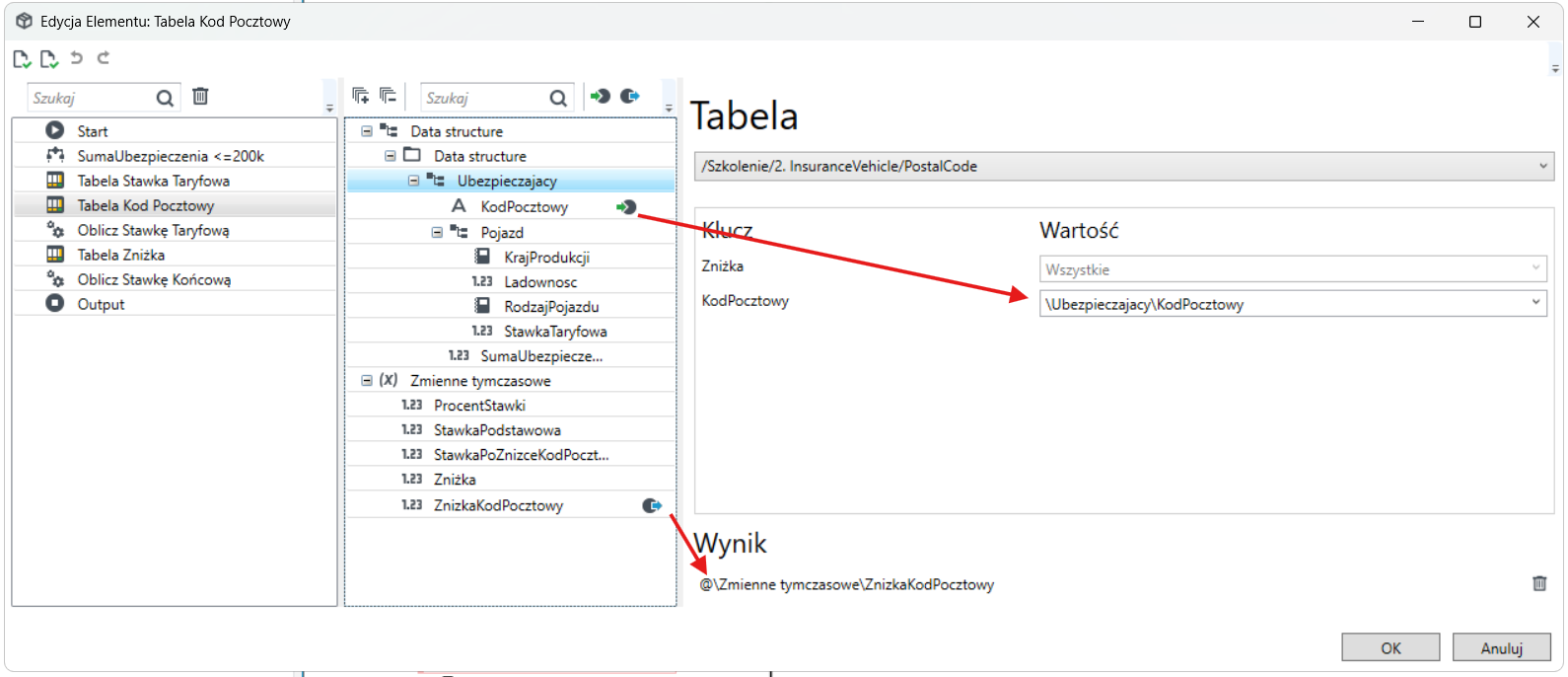Delete the Wynik entry with its trash icon
Screen dimensions: 1568x677
click(x=1539, y=583)
